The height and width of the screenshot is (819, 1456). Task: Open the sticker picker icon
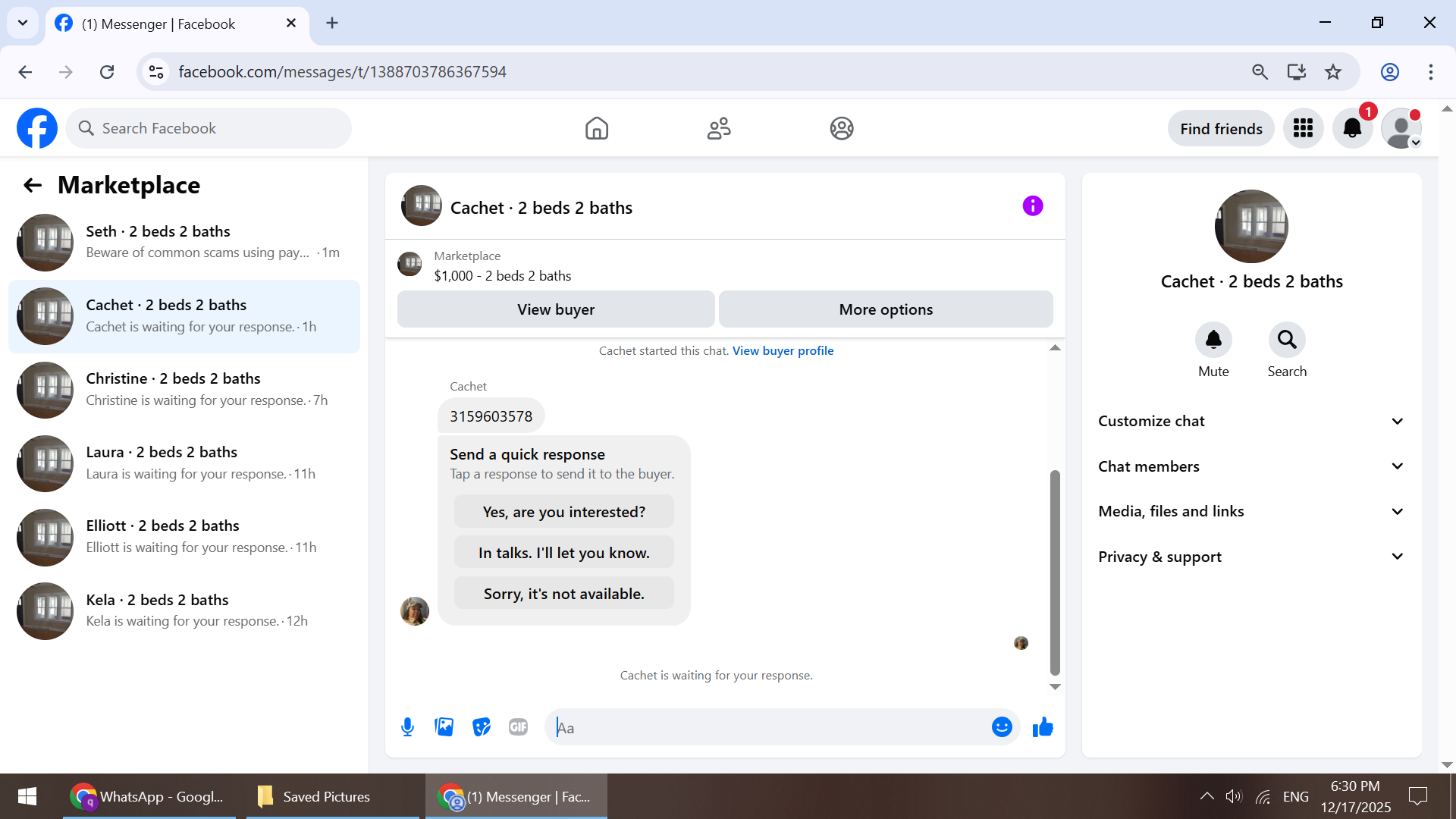[x=482, y=727]
